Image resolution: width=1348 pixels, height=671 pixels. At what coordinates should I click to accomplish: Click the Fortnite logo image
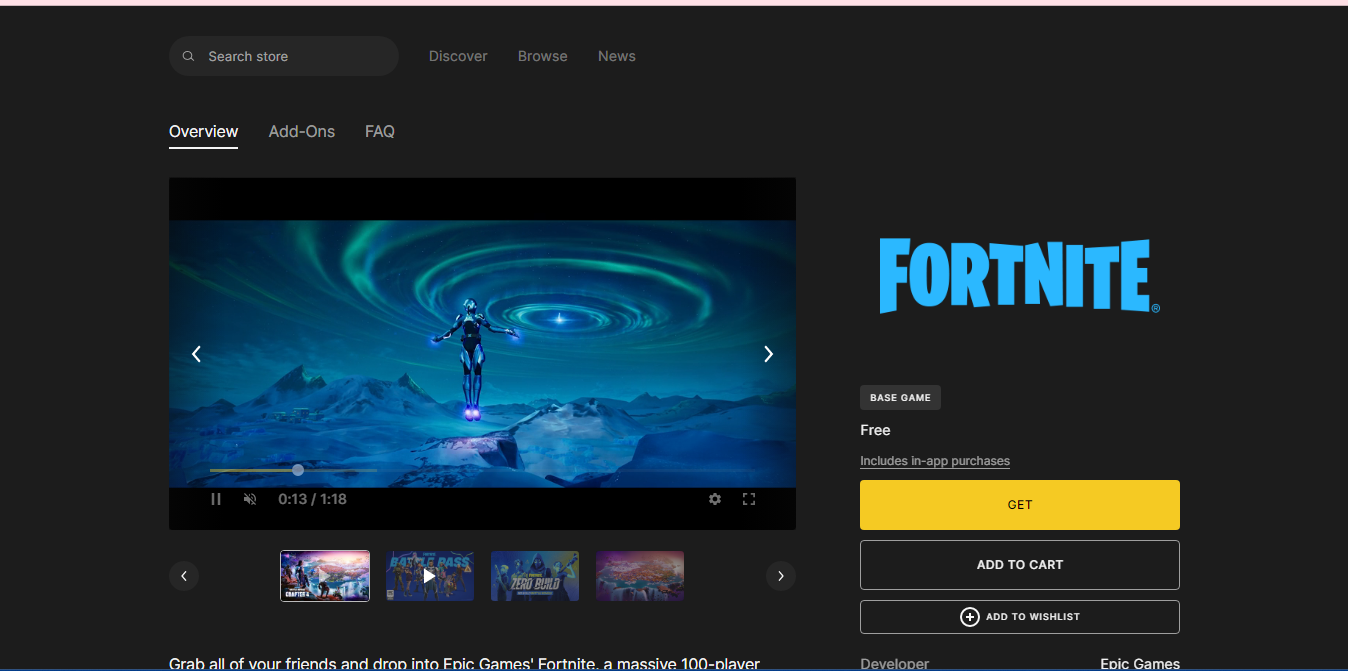(x=1018, y=275)
